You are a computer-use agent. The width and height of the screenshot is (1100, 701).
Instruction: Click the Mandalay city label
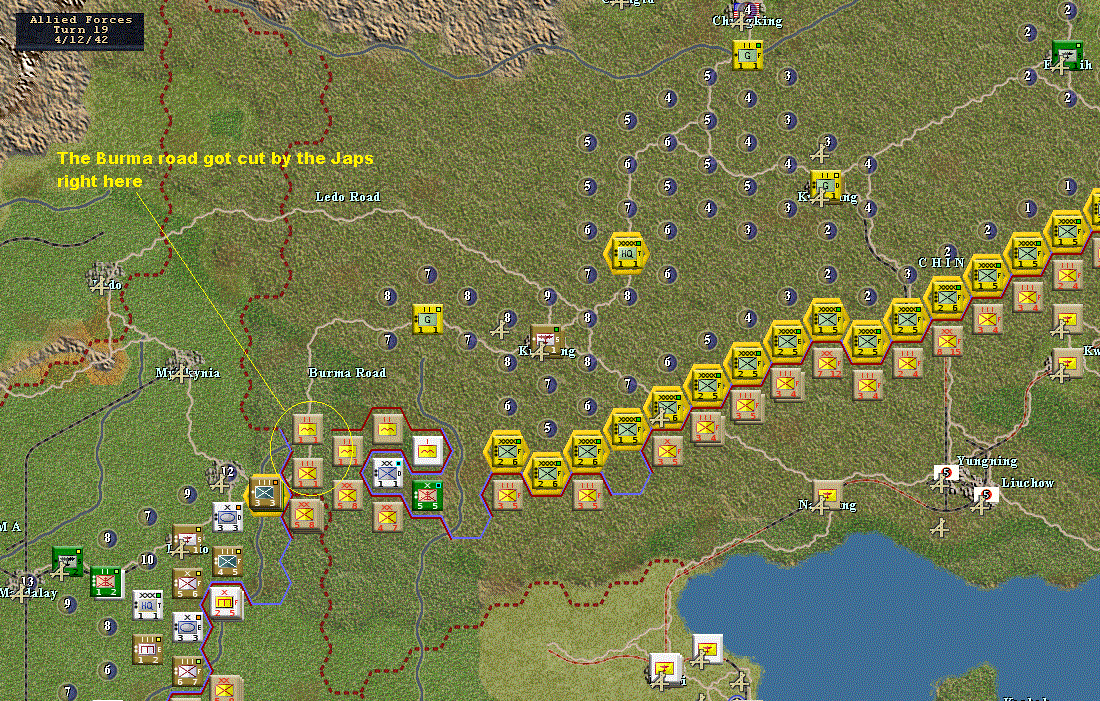point(29,594)
